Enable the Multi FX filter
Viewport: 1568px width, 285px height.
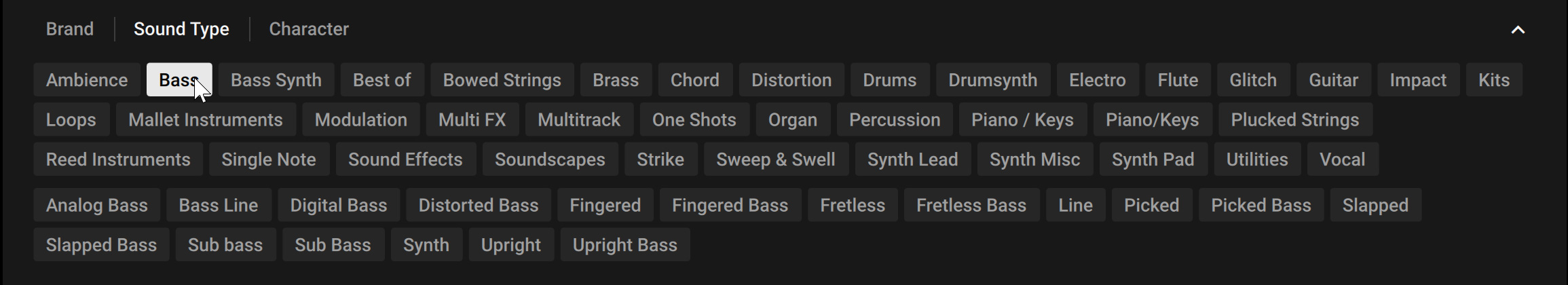tap(472, 120)
